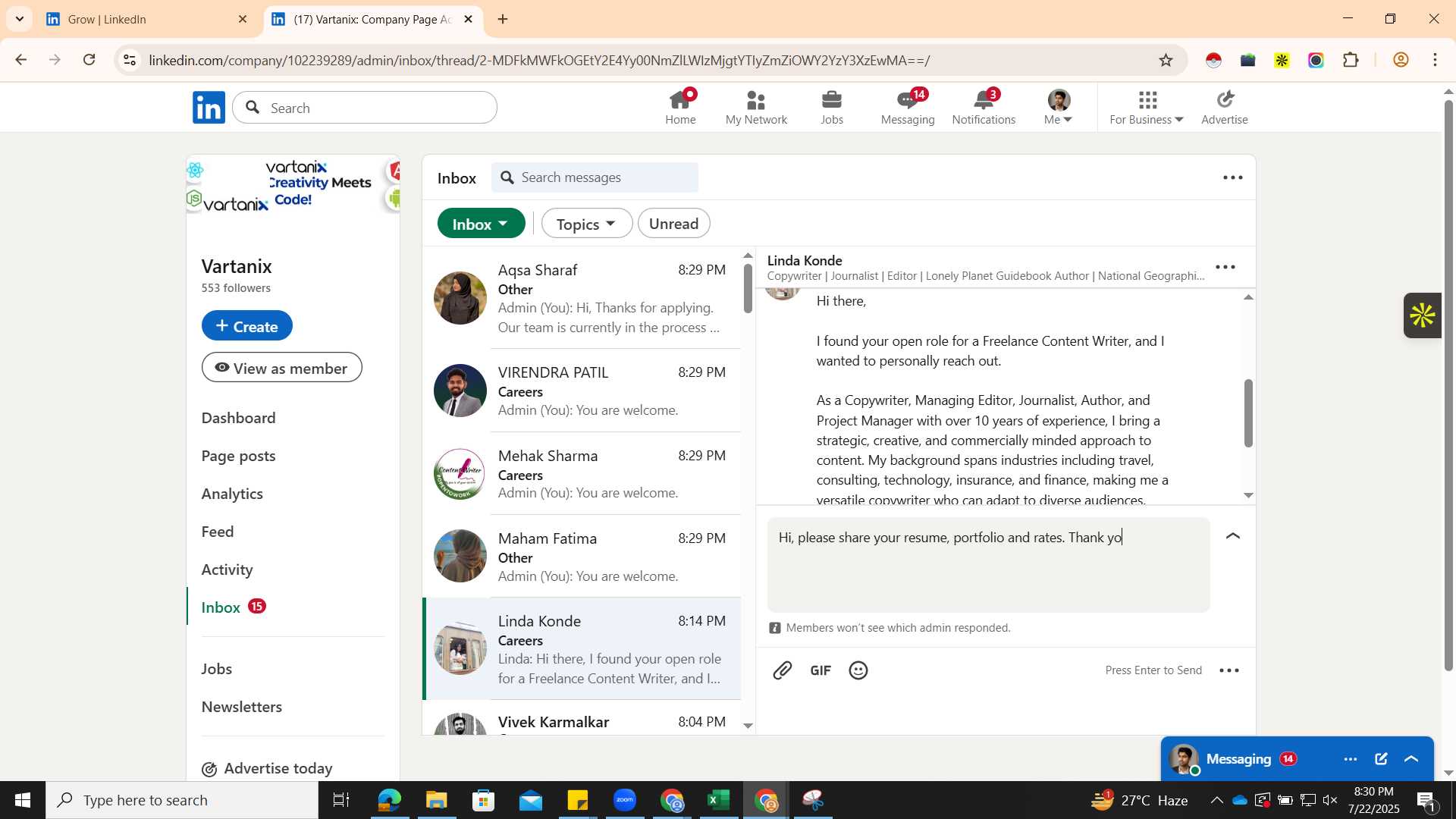The image size is (1456, 819).
Task: Switch to Grow | LinkedIn tab
Action: 148,19
